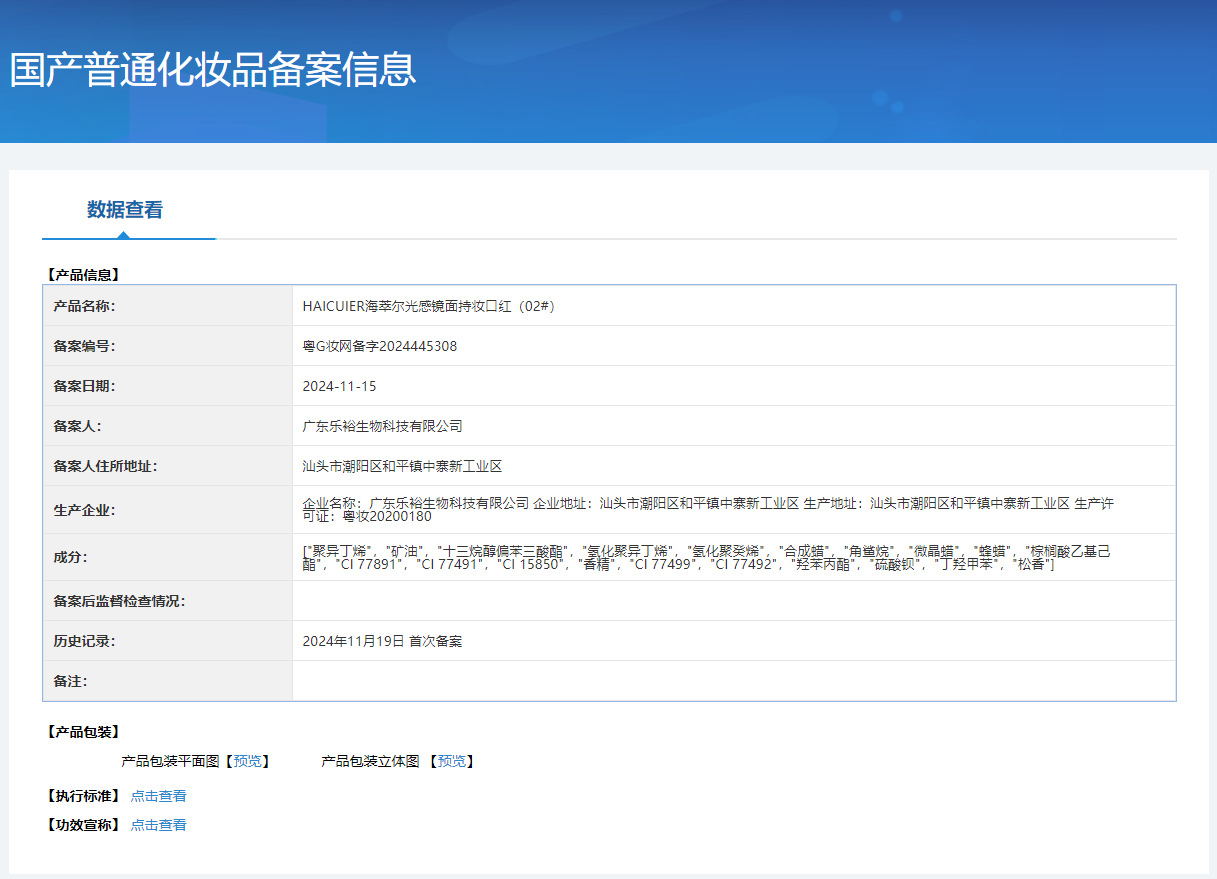Viewport: 1217px width, 879px height.
Task: Click the page title 国产普通化妆品备案信息
Action: tap(213, 70)
